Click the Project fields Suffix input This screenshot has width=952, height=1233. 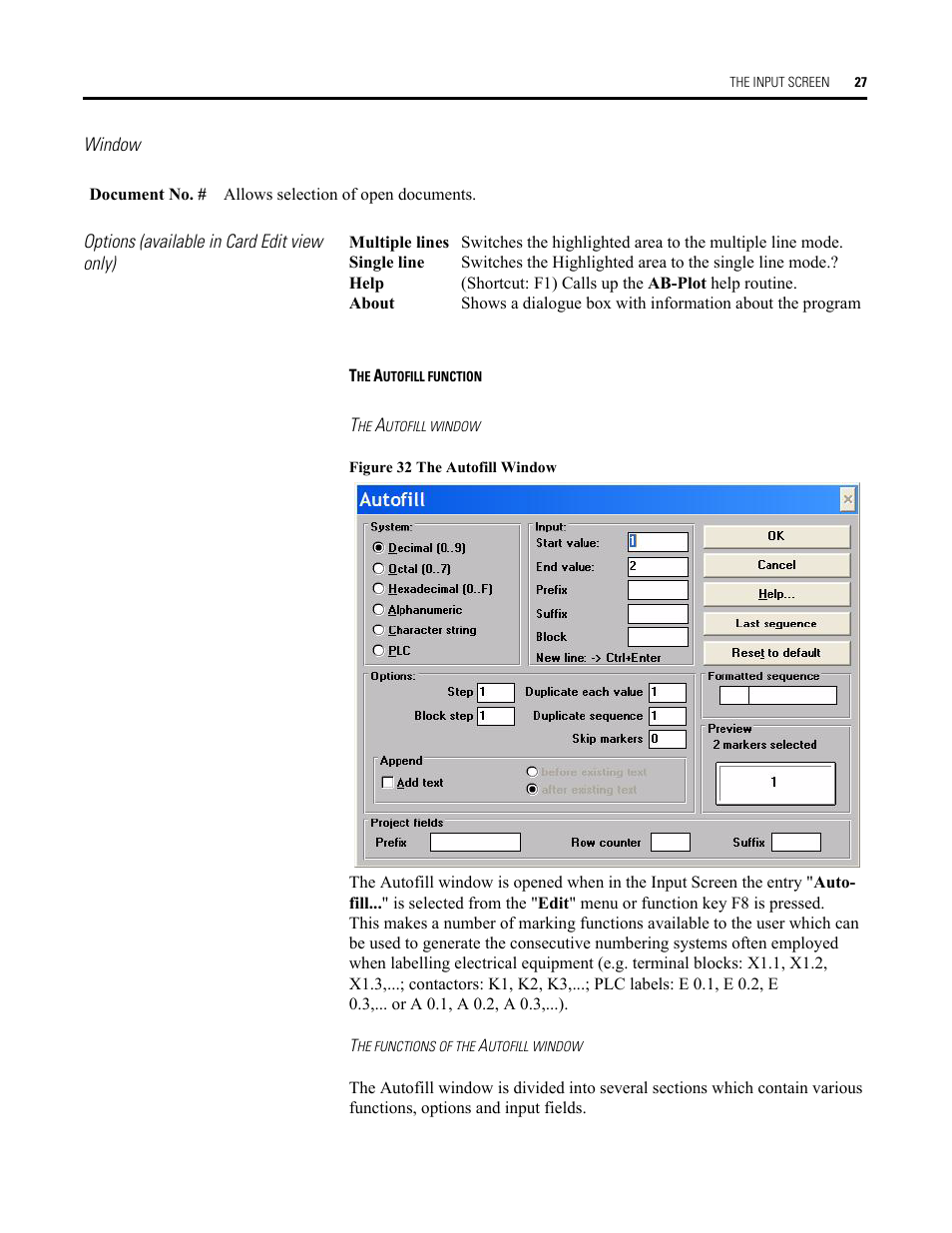tap(796, 843)
